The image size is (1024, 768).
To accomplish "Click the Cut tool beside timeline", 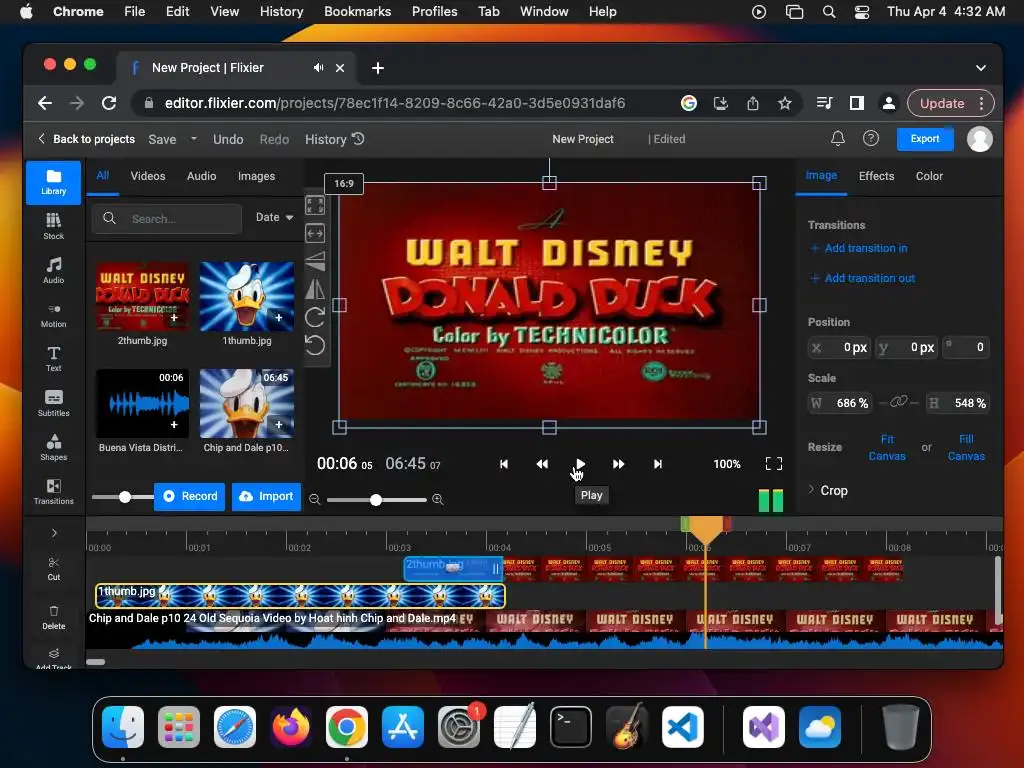I will click(54, 568).
